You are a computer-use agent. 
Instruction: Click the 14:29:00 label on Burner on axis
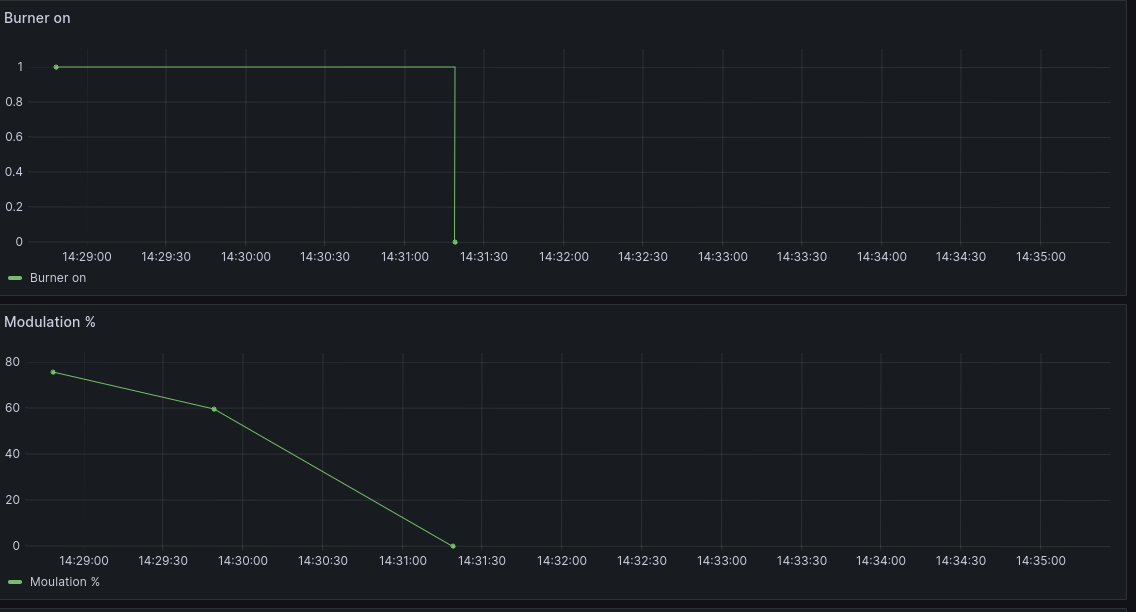pyautogui.click(x=87, y=257)
